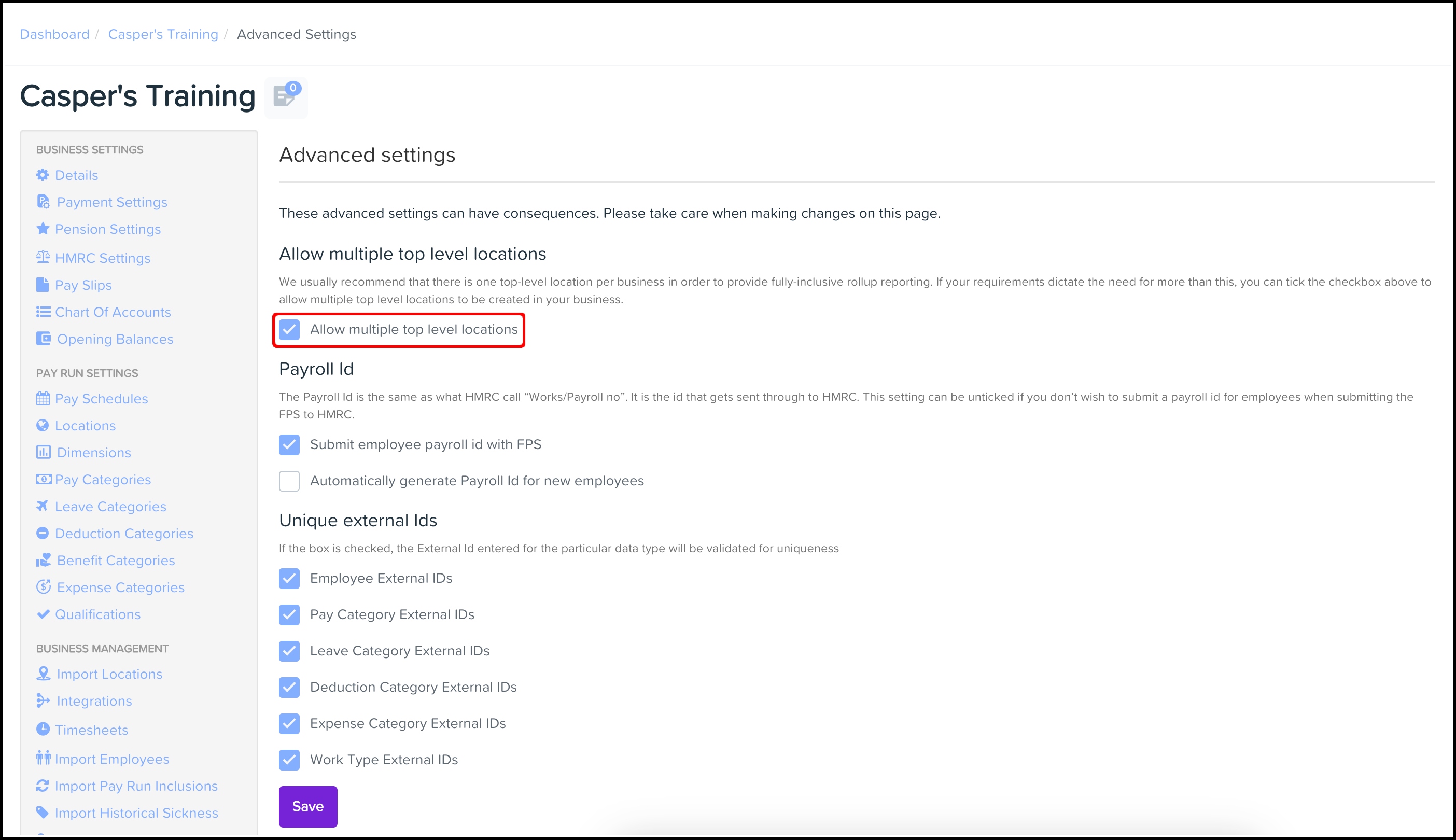Click the clock icon beside Timesheets
This screenshot has height=840, width=1456.
click(x=43, y=729)
